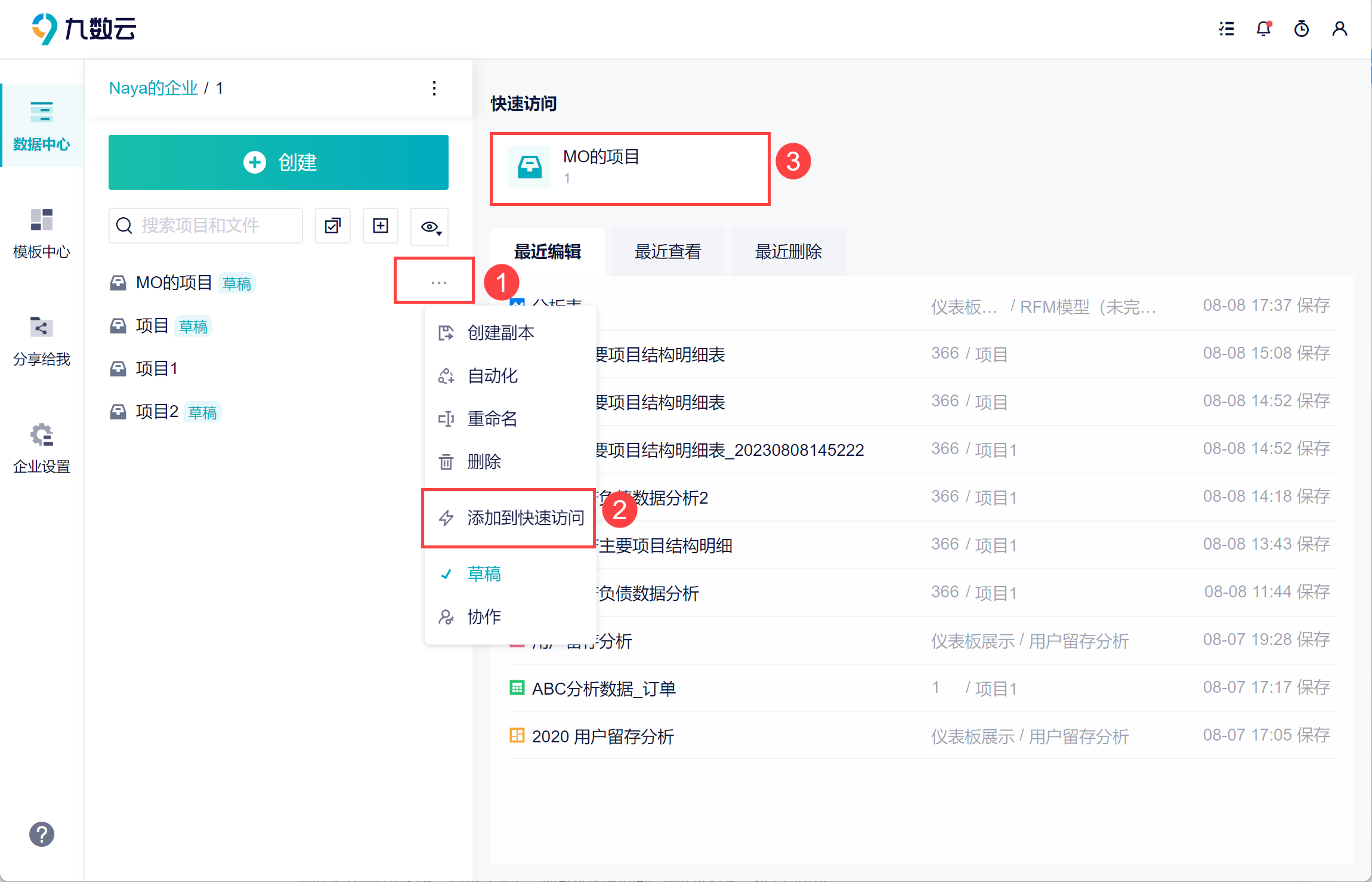1372x882 pixels.
Task: Open the task list icon in header
Action: click(x=1226, y=29)
